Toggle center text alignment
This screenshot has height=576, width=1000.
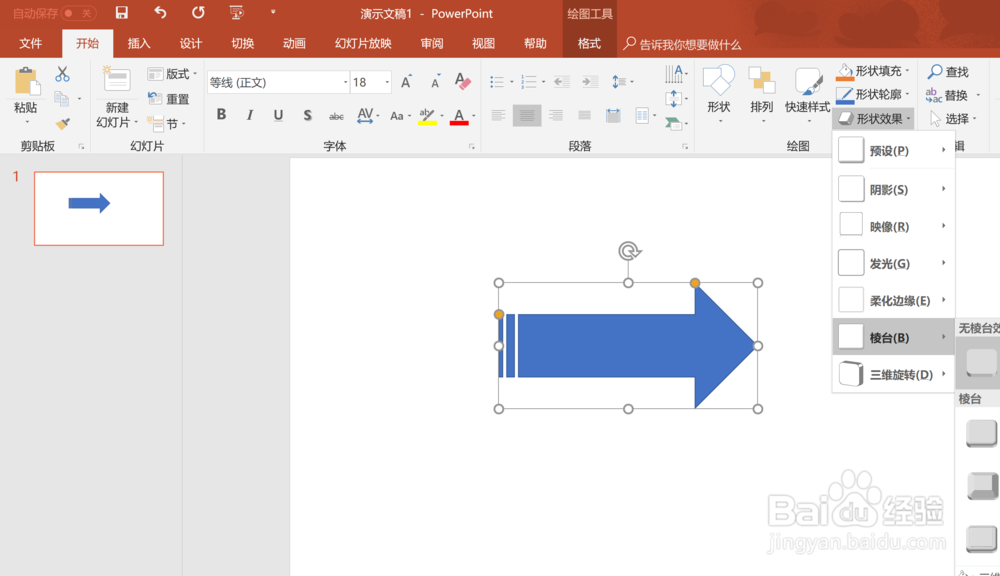click(527, 115)
